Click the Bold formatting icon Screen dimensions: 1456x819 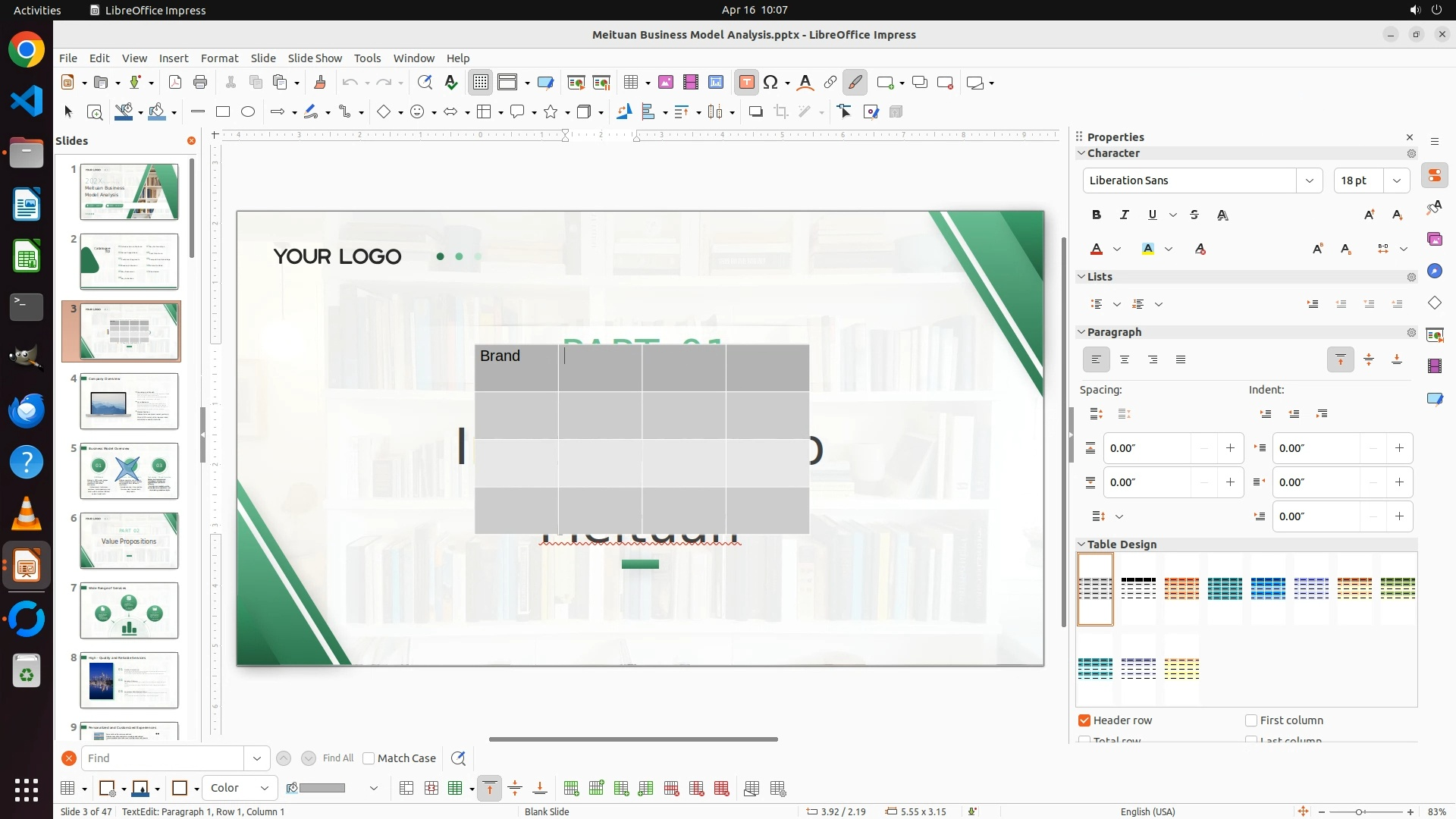pyautogui.click(x=1097, y=215)
